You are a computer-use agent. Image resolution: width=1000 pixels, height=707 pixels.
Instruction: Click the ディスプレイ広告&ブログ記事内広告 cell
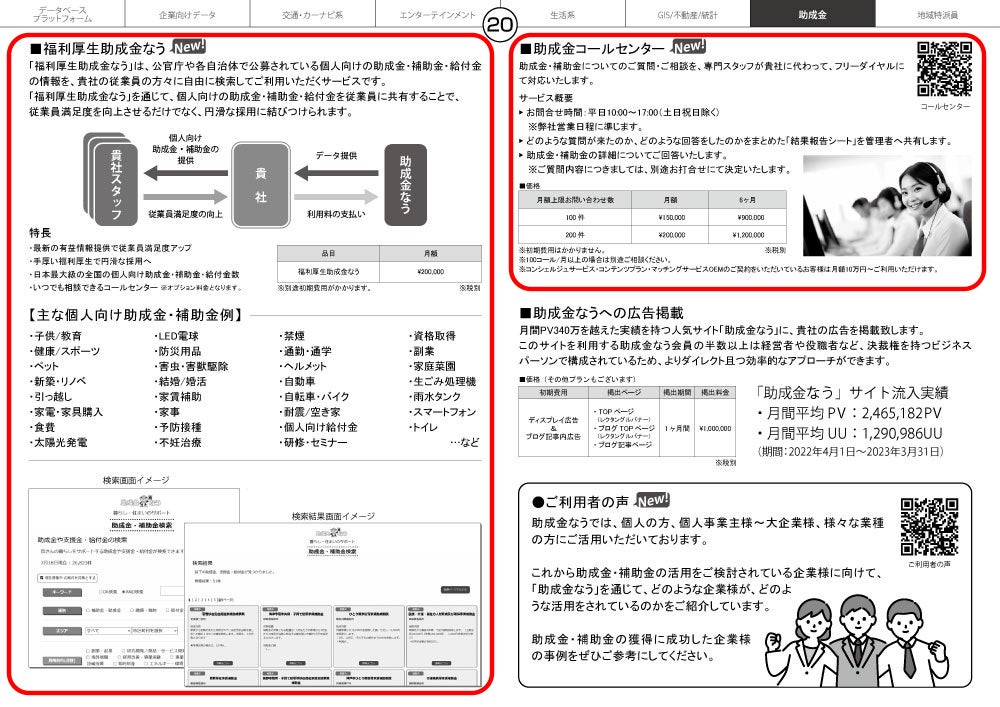(553, 428)
